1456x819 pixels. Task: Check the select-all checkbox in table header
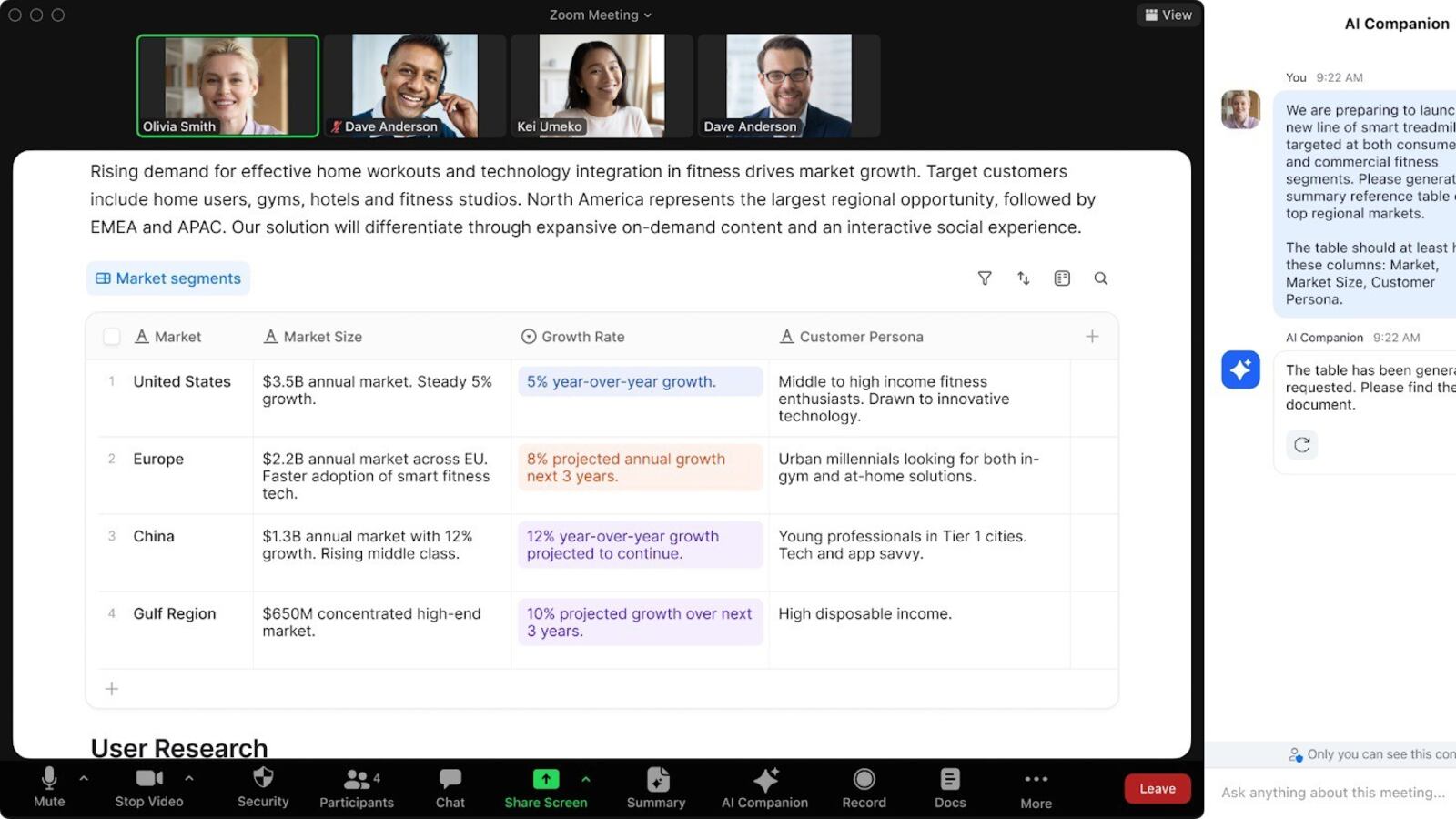(112, 337)
